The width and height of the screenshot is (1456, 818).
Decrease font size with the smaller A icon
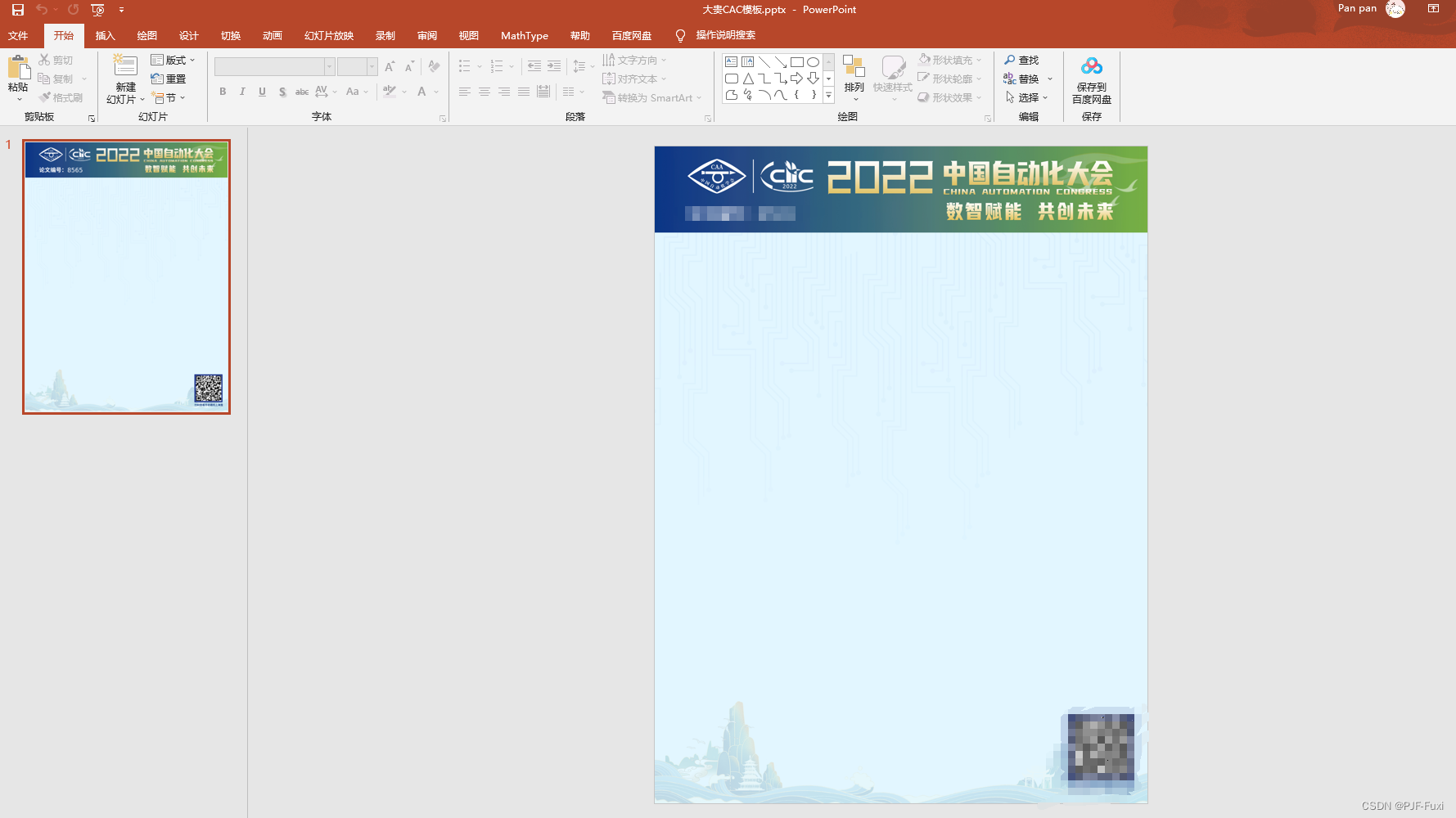point(409,66)
